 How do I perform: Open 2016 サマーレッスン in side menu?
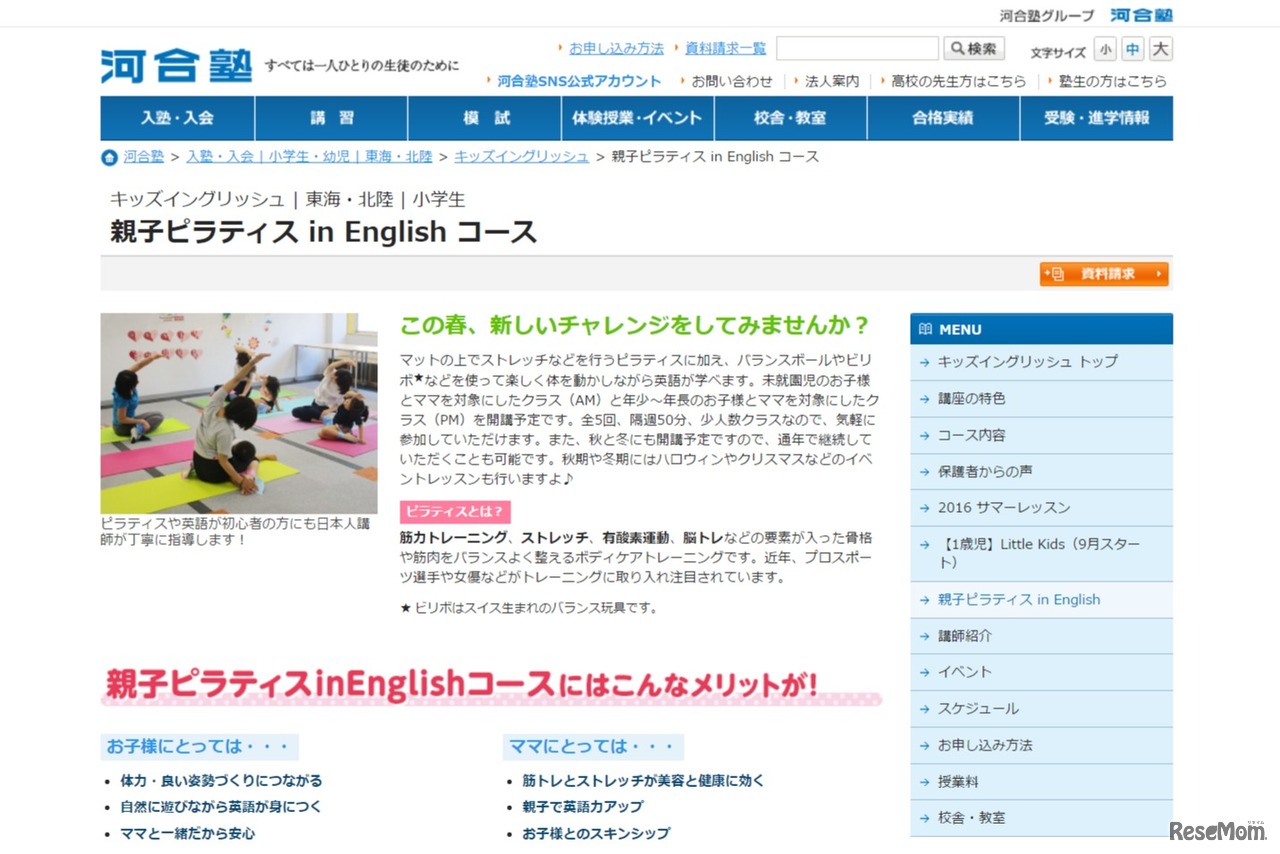(1041, 507)
